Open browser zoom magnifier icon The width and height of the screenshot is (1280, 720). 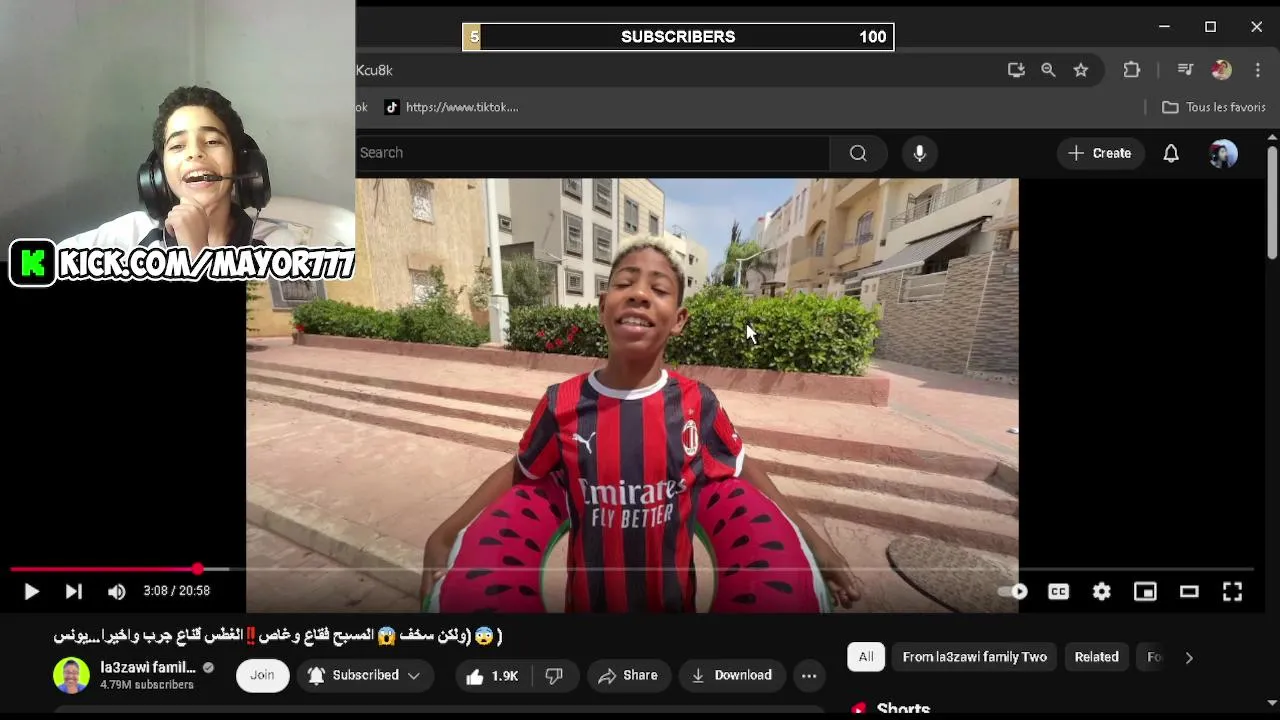click(x=1048, y=70)
